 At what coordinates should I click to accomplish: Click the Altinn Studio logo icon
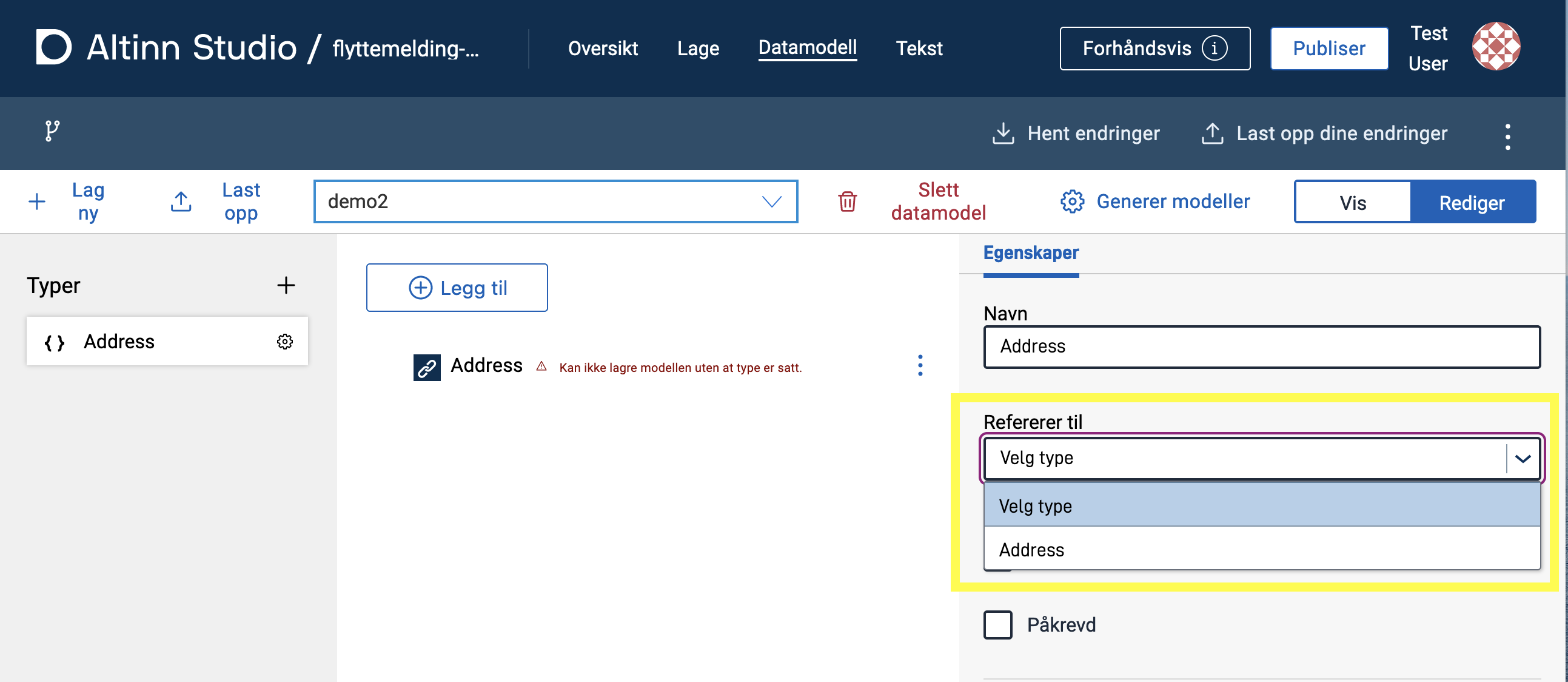[53, 47]
